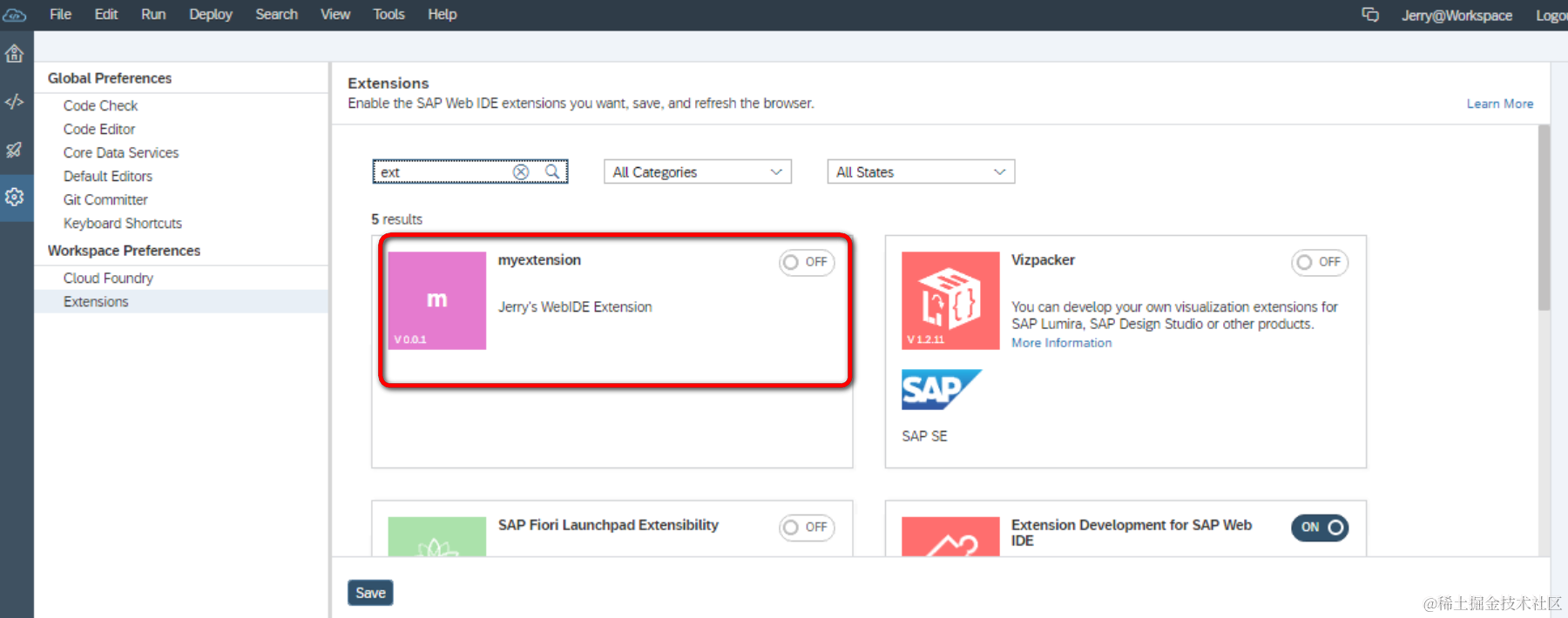Disable Extension Development for SAP Web IDE
Viewport: 1568px width, 618px height.
point(1320,527)
